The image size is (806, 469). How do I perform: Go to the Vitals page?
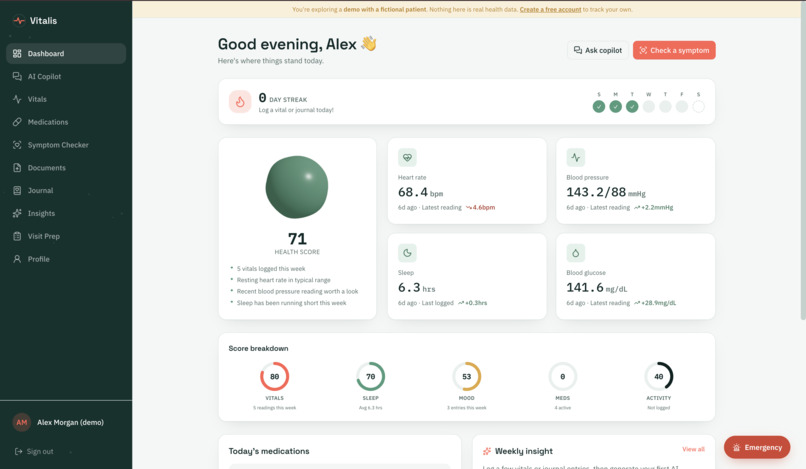pos(66,99)
